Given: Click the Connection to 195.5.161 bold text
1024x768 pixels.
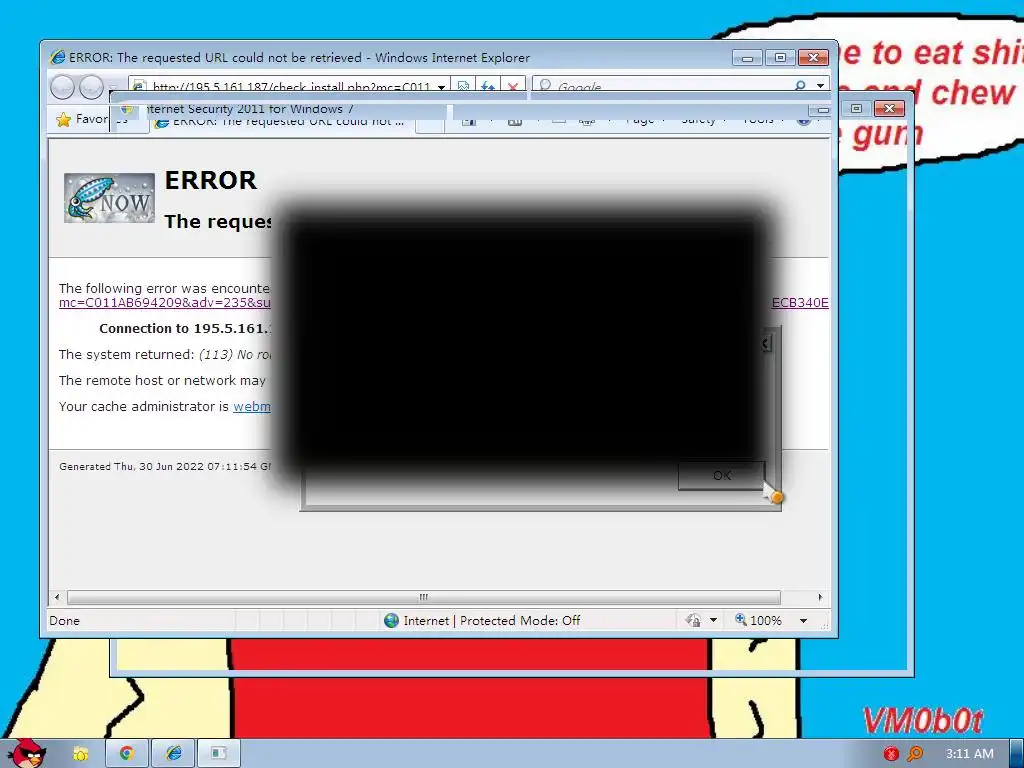Looking at the screenshot, I should [x=185, y=328].
